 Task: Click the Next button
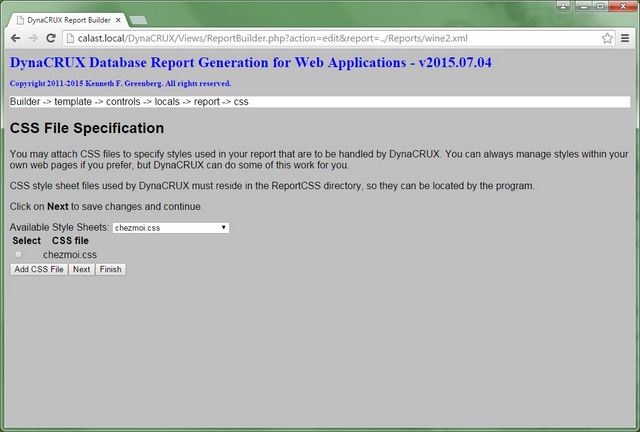81,269
